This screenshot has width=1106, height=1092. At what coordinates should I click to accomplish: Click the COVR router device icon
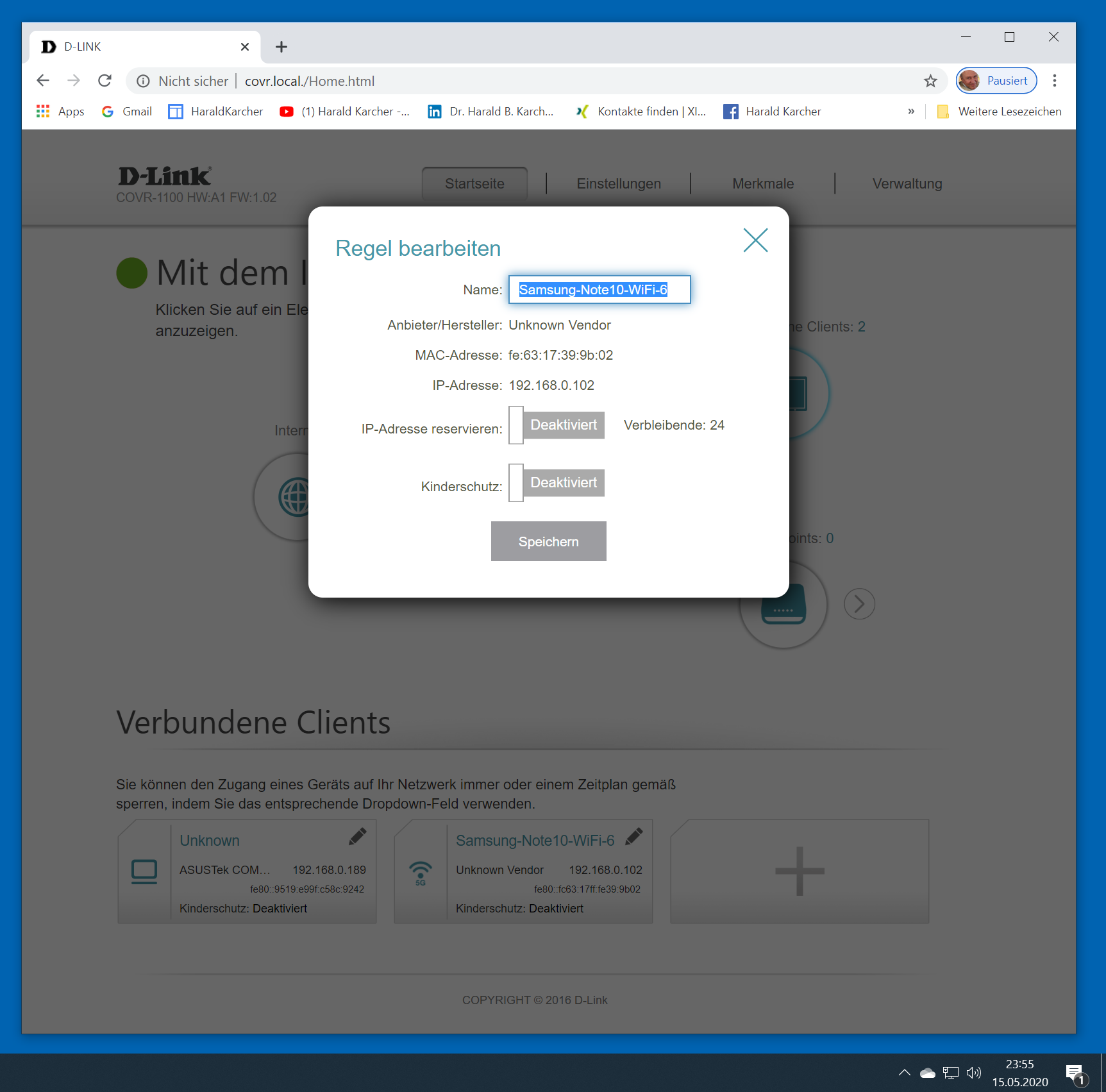pyautogui.click(x=783, y=604)
